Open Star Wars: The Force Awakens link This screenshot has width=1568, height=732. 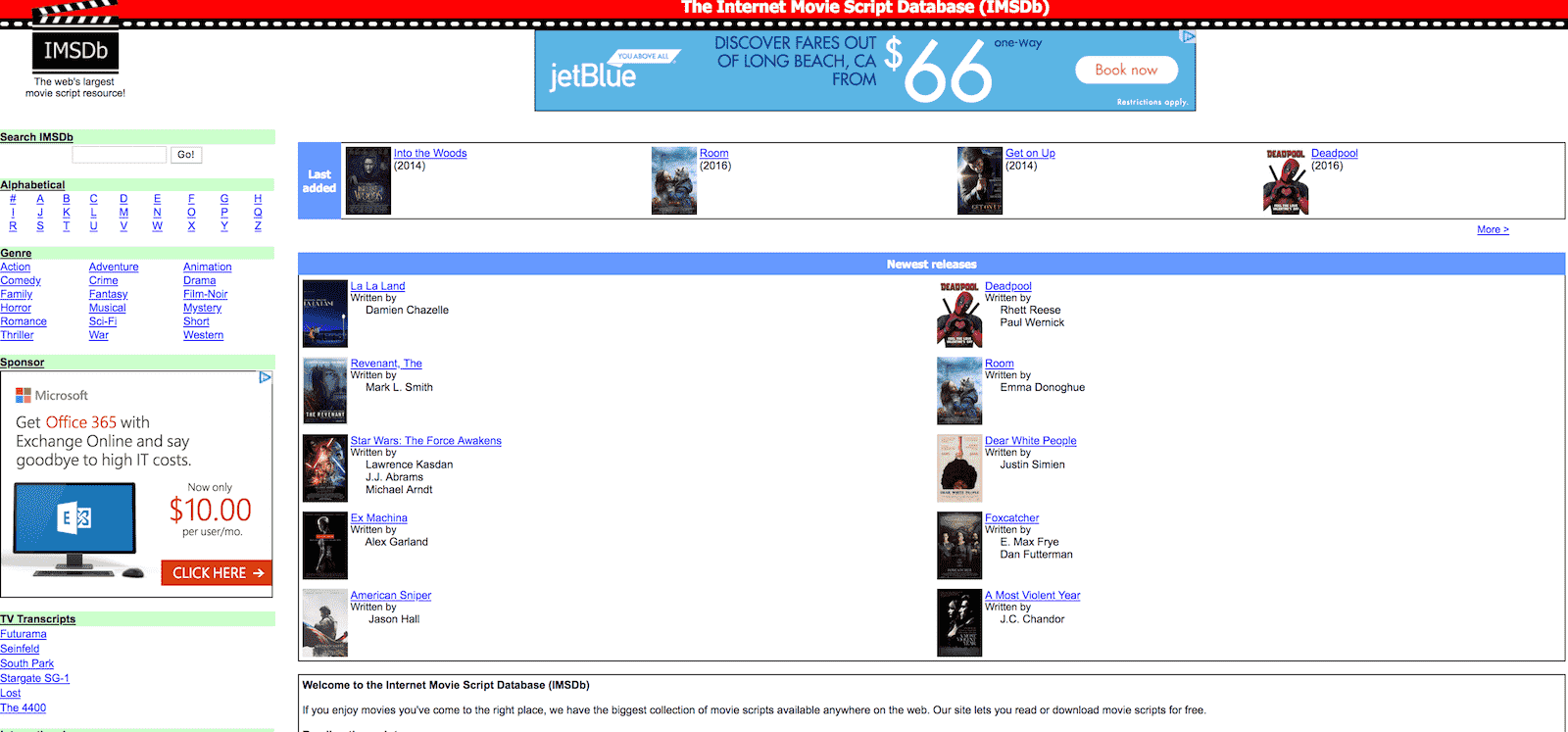coord(426,441)
